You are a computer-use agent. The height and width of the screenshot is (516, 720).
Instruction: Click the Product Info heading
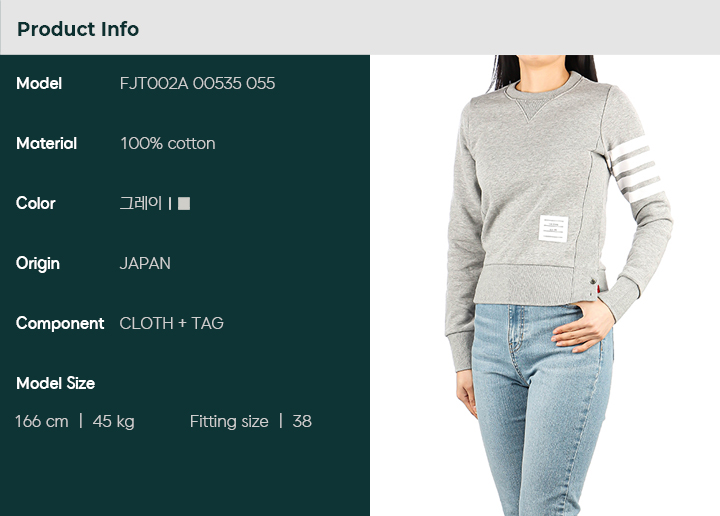point(78,29)
